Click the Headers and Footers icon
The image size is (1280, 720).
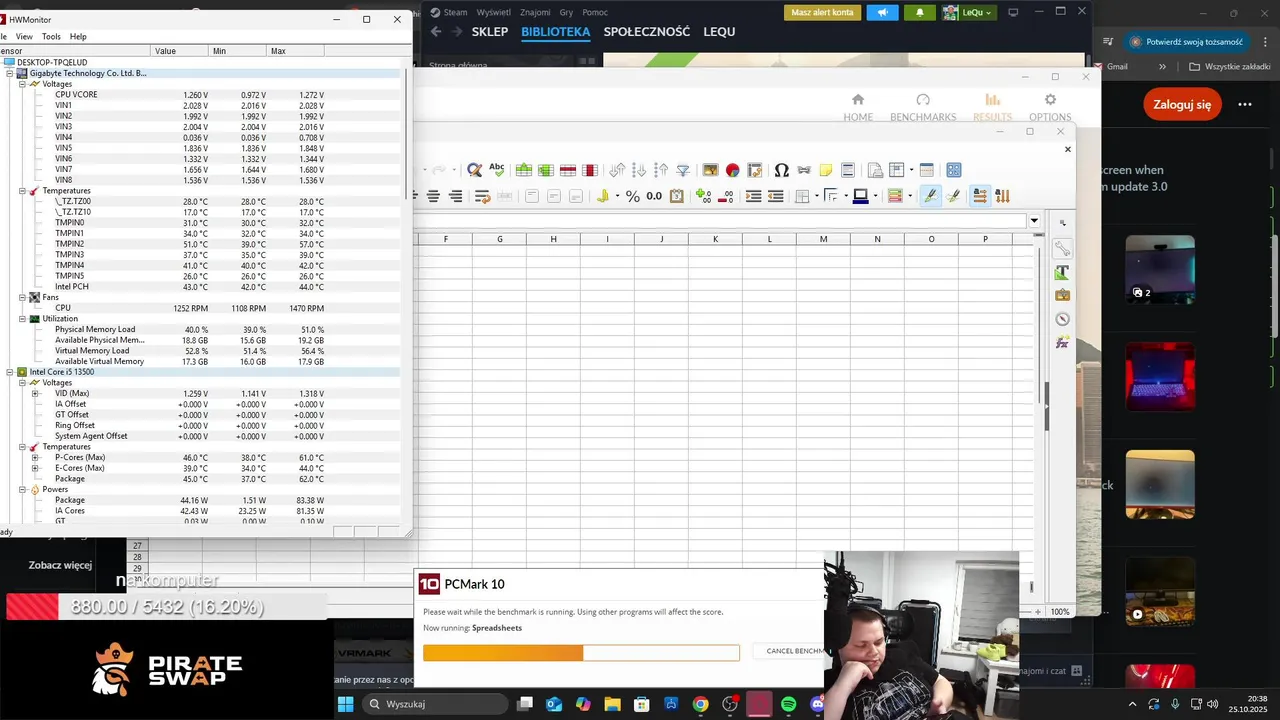tap(848, 170)
